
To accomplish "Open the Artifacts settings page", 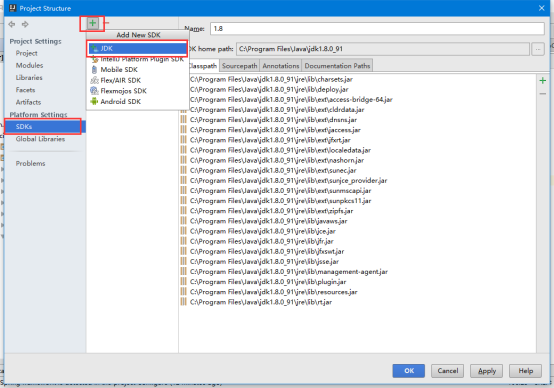I will point(28,102).
